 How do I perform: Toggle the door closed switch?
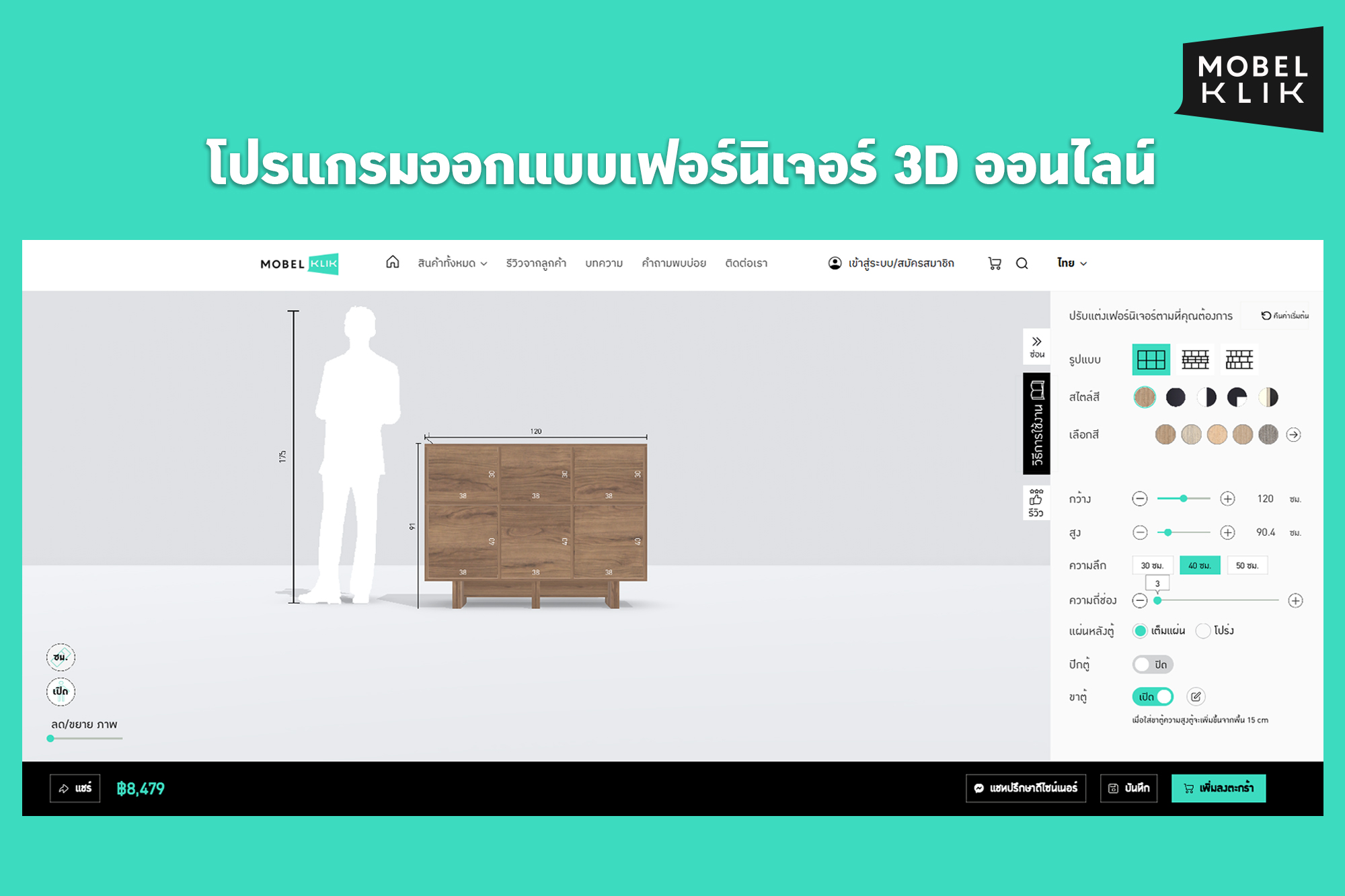pos(1153,664)
